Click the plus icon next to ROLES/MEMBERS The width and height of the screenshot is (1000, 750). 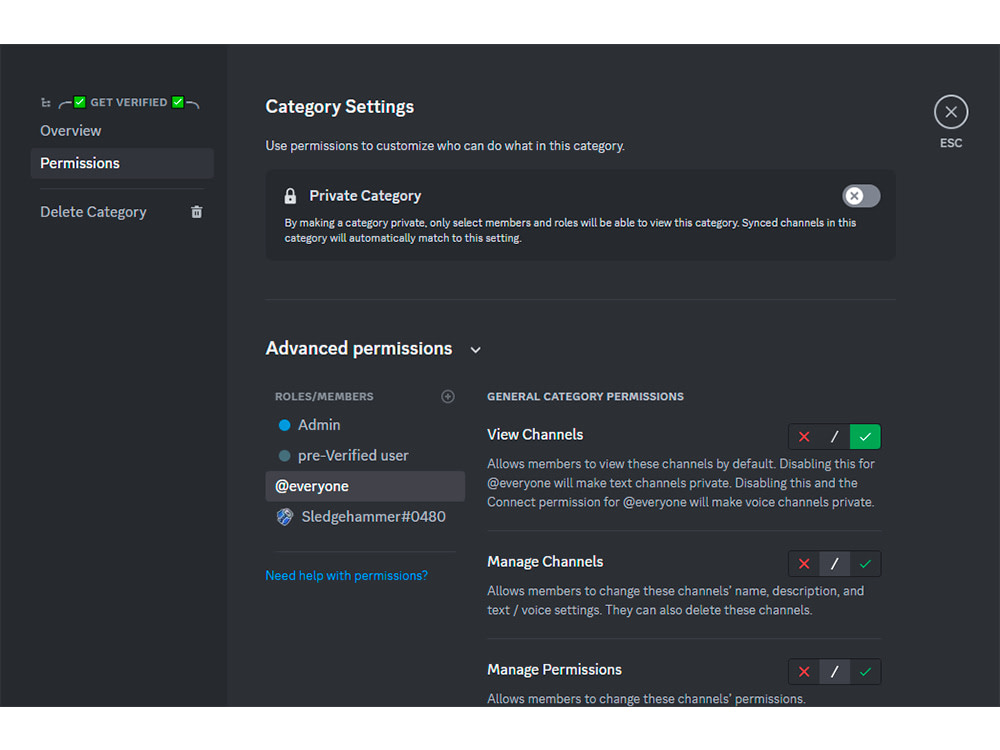click(x=448, y=396)
